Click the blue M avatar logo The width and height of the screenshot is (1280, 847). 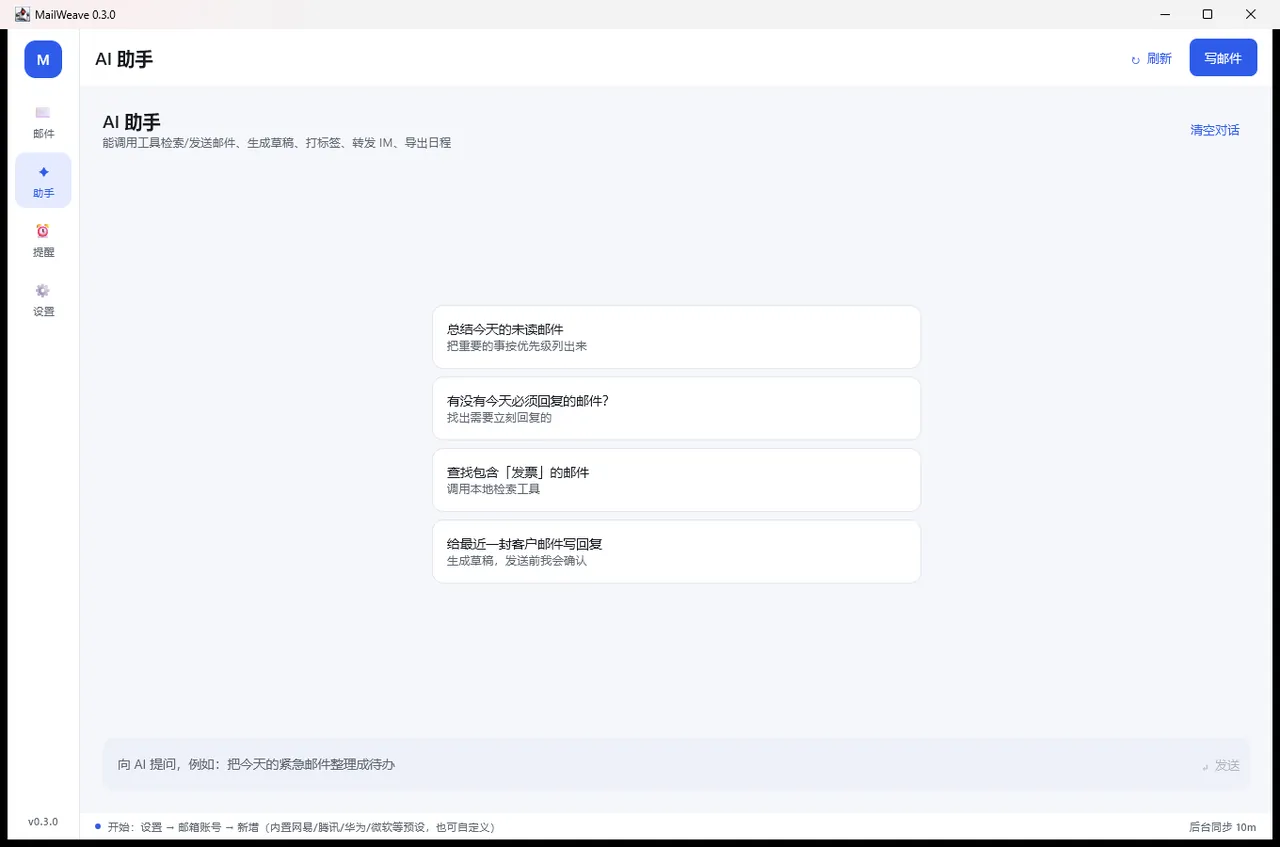pyautogui.click(x=43, y=59)
